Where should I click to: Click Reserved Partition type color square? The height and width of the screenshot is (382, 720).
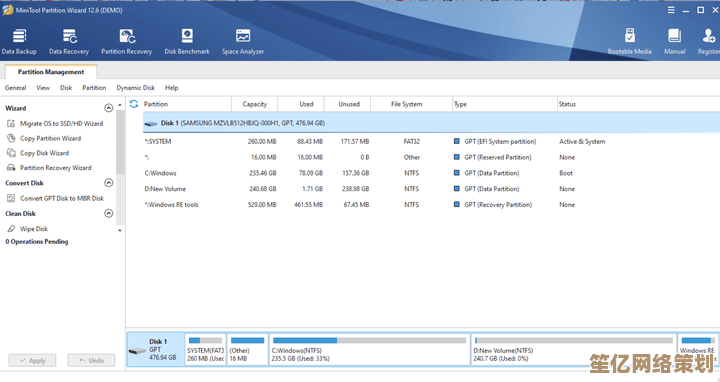tap(456, 157)
